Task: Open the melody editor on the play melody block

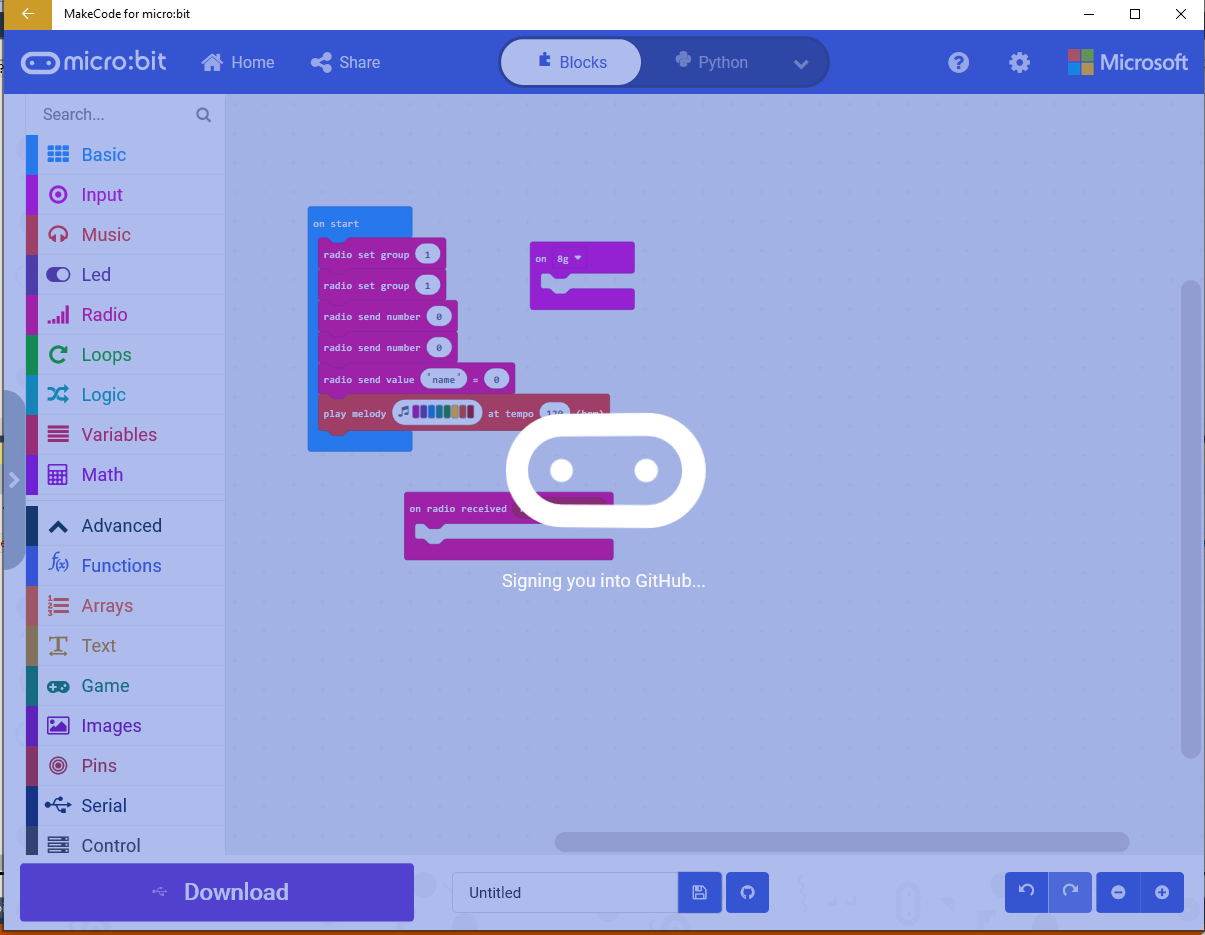Action: coord(437,412)
